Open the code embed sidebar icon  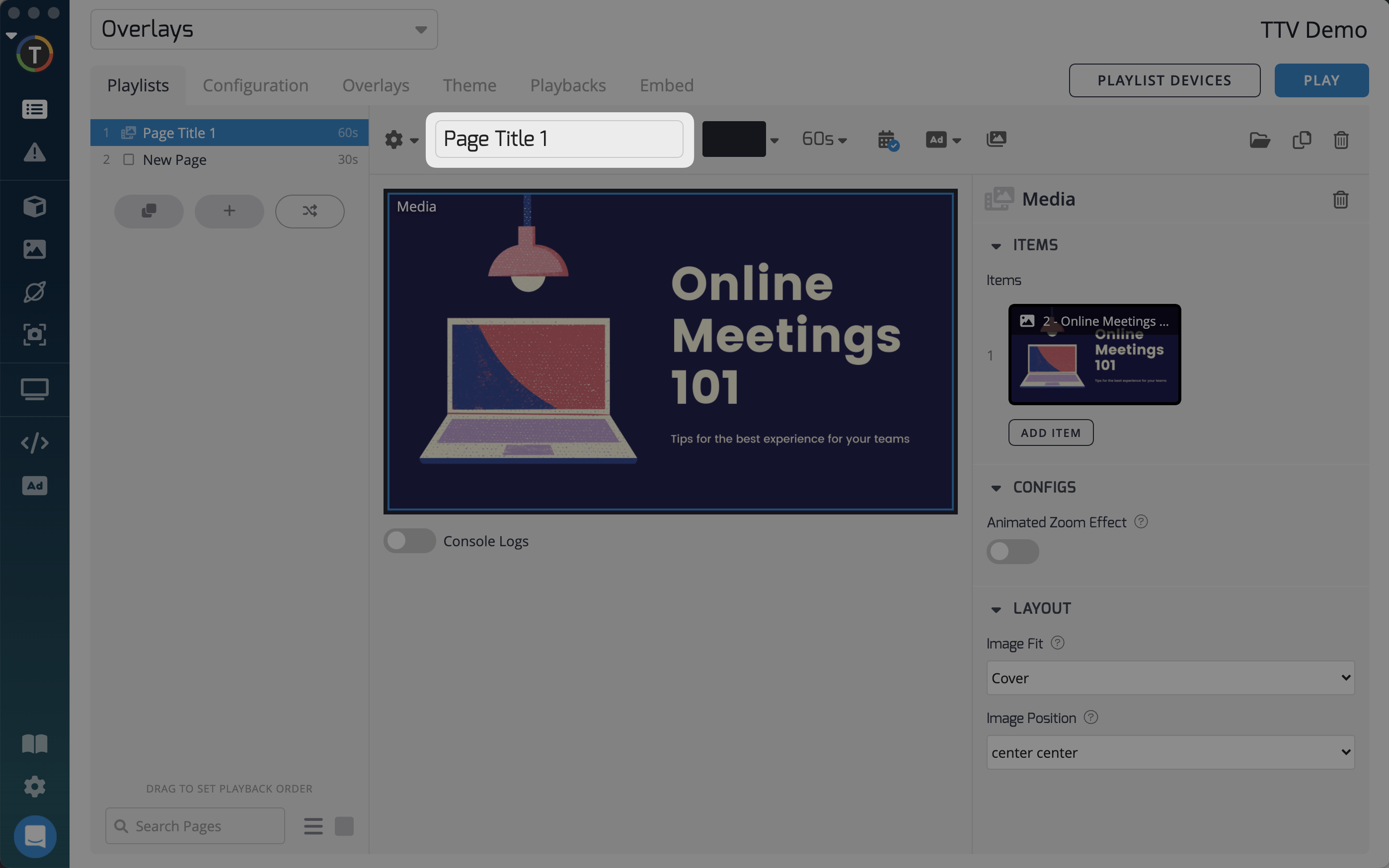[34, 442]
